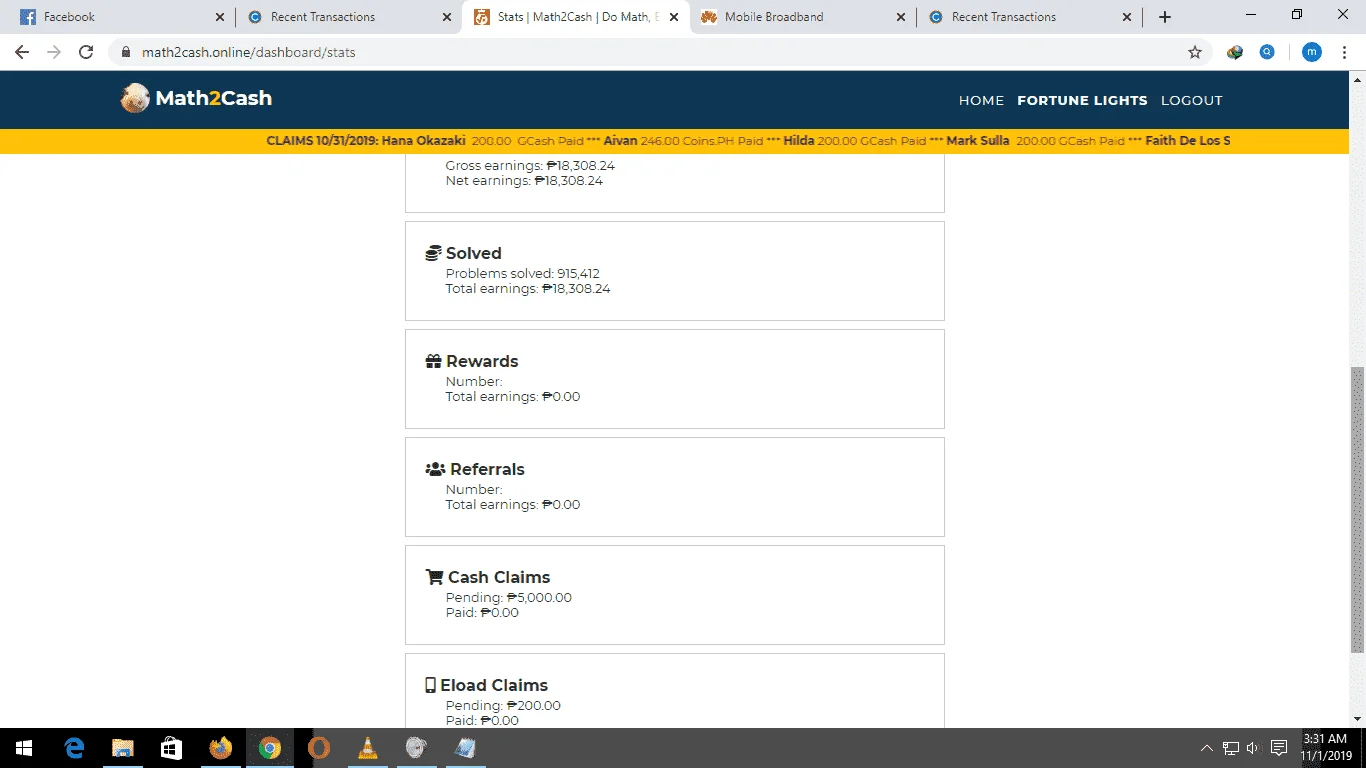Click the phone icon beside Eload Claims
Viewport: 1366px width, 768px height.
point(430,685)
